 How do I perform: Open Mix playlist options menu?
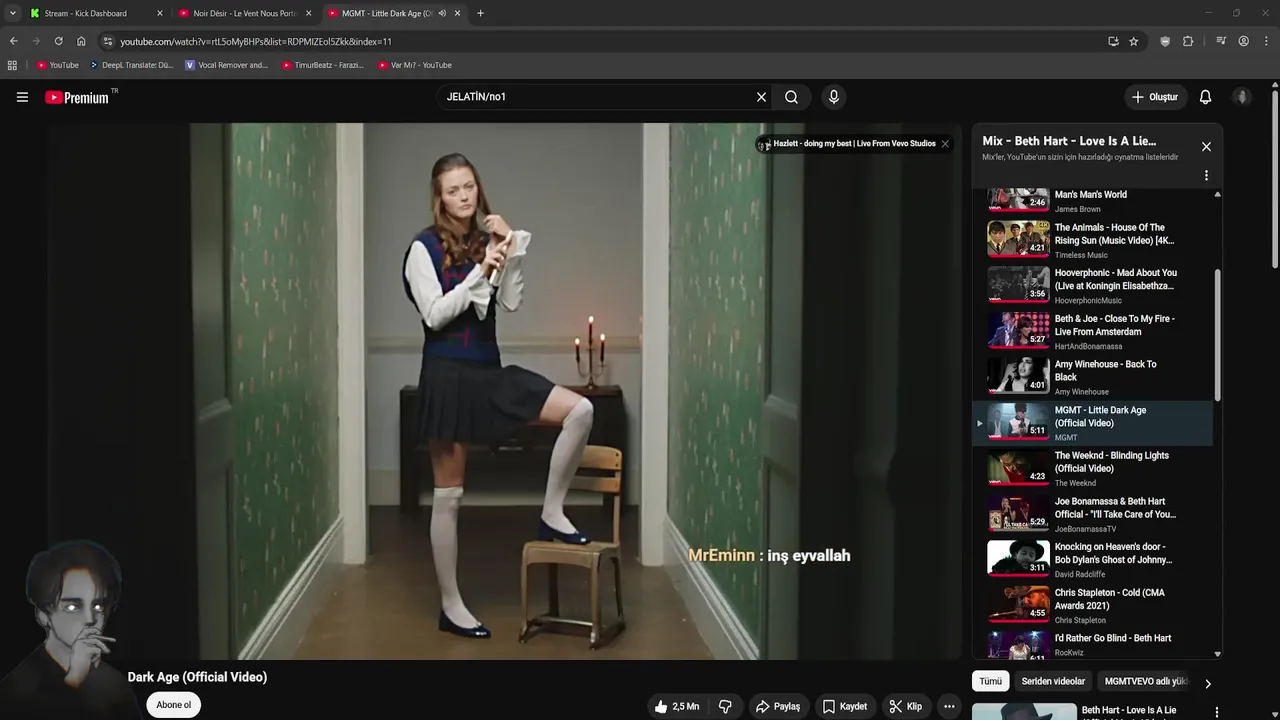click(x=1206, y=175)
